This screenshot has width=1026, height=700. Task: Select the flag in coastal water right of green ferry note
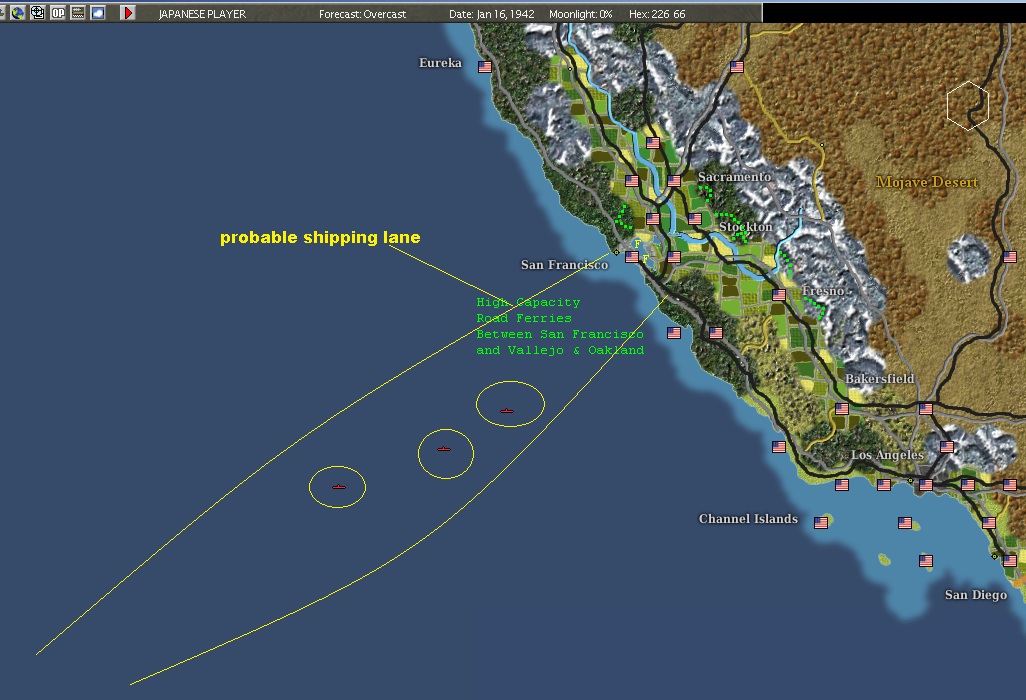click(674, 333)
